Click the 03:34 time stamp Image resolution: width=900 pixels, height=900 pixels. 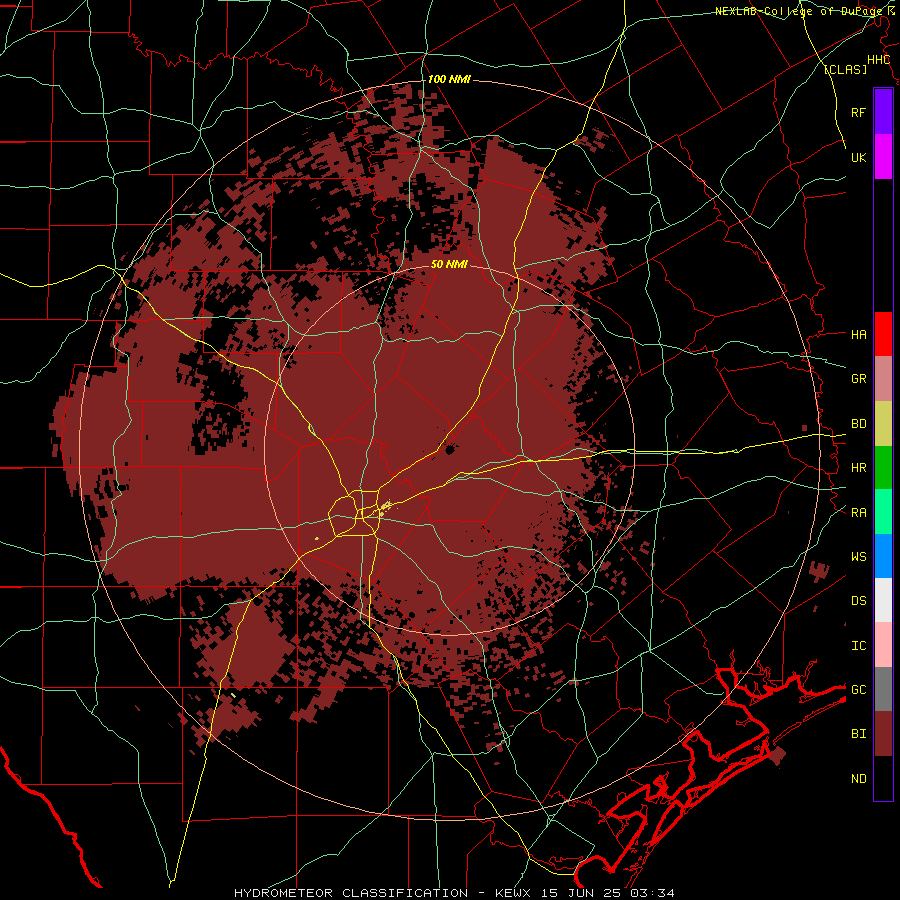click(652, 893)
